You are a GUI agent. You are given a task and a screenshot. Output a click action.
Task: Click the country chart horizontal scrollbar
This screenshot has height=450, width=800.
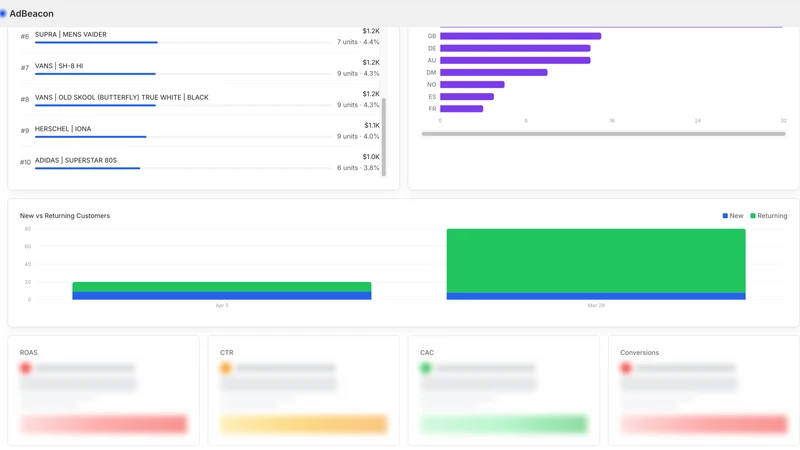pyautogui.click(x=603, y=134)
